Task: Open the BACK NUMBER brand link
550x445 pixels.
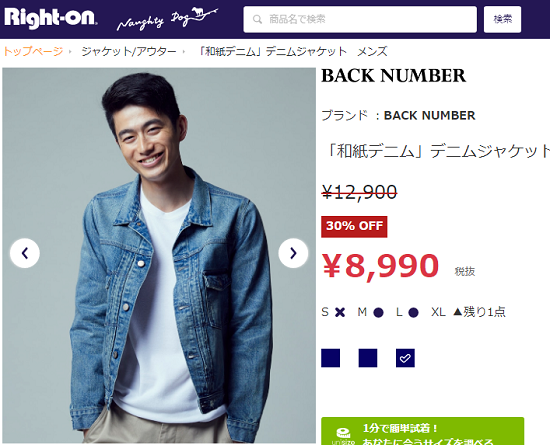Action: [429, 115]
